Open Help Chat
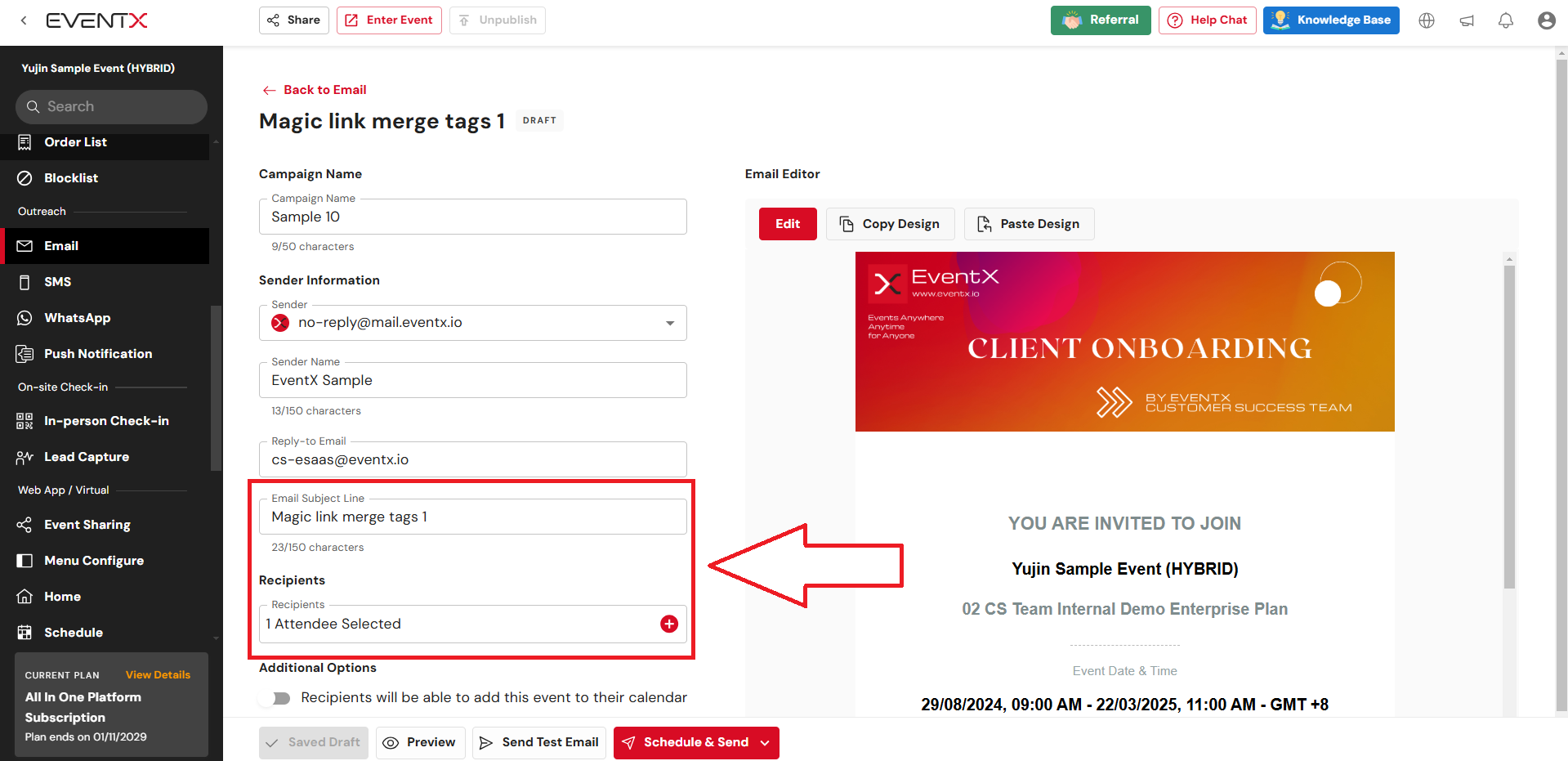 click(x=1207, y=20)
